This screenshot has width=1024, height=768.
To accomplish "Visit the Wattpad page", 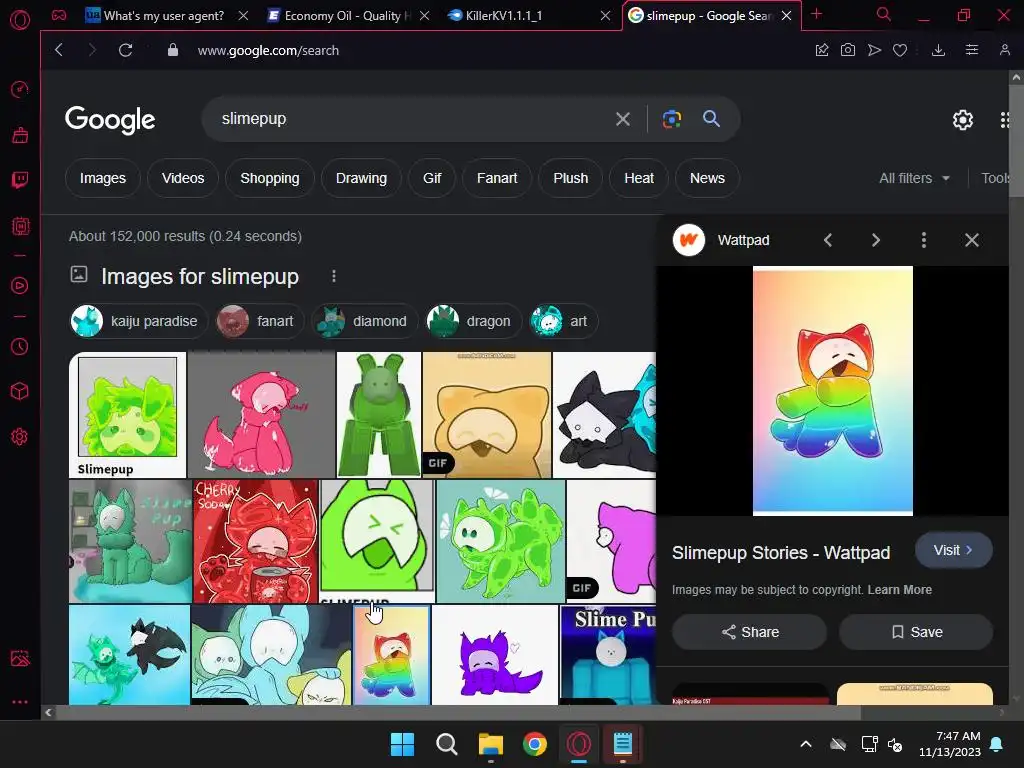I will (x=953, y=550).
